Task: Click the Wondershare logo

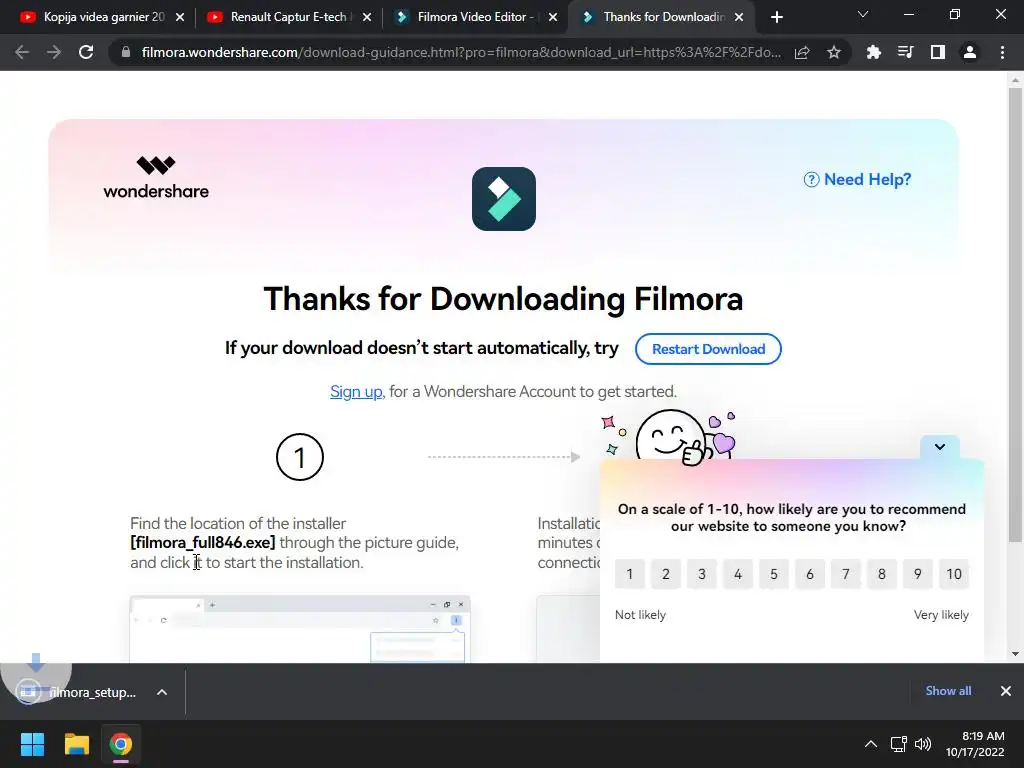Action: click(156, 177)
